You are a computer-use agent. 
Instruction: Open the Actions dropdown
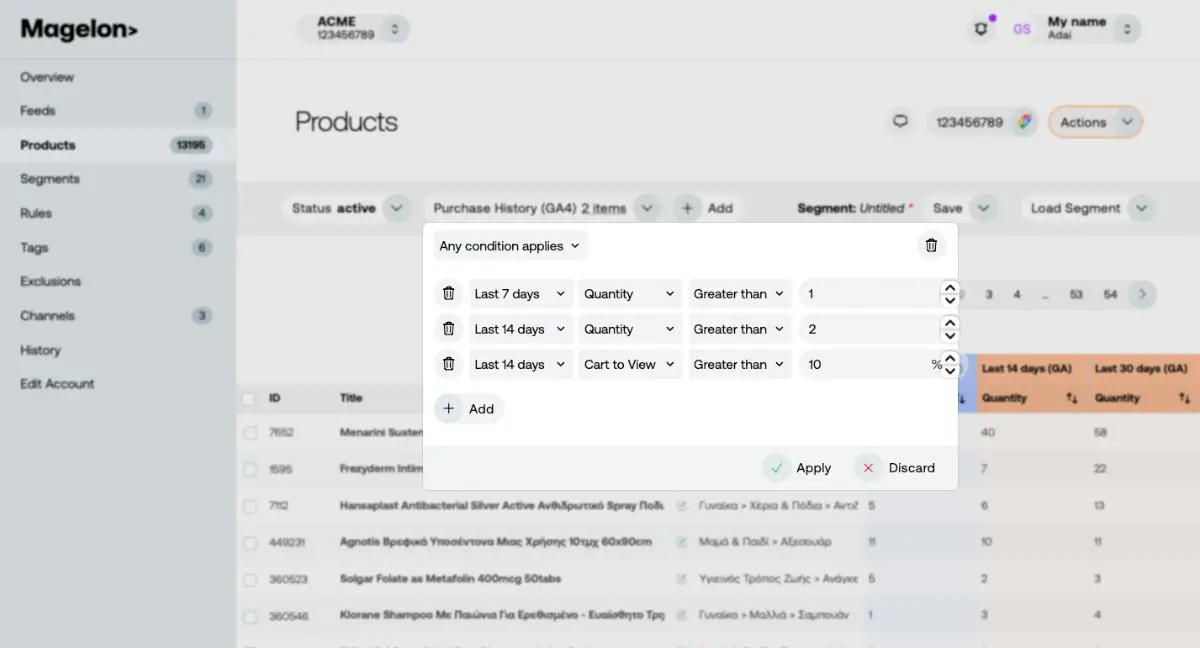pyautogui.click(x=1095, y=122)
